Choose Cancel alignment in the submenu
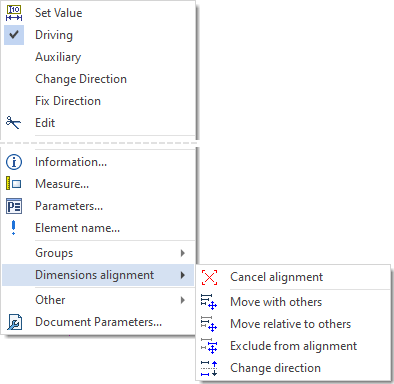Viewport: 394px width, 384px height. [293, 277]
